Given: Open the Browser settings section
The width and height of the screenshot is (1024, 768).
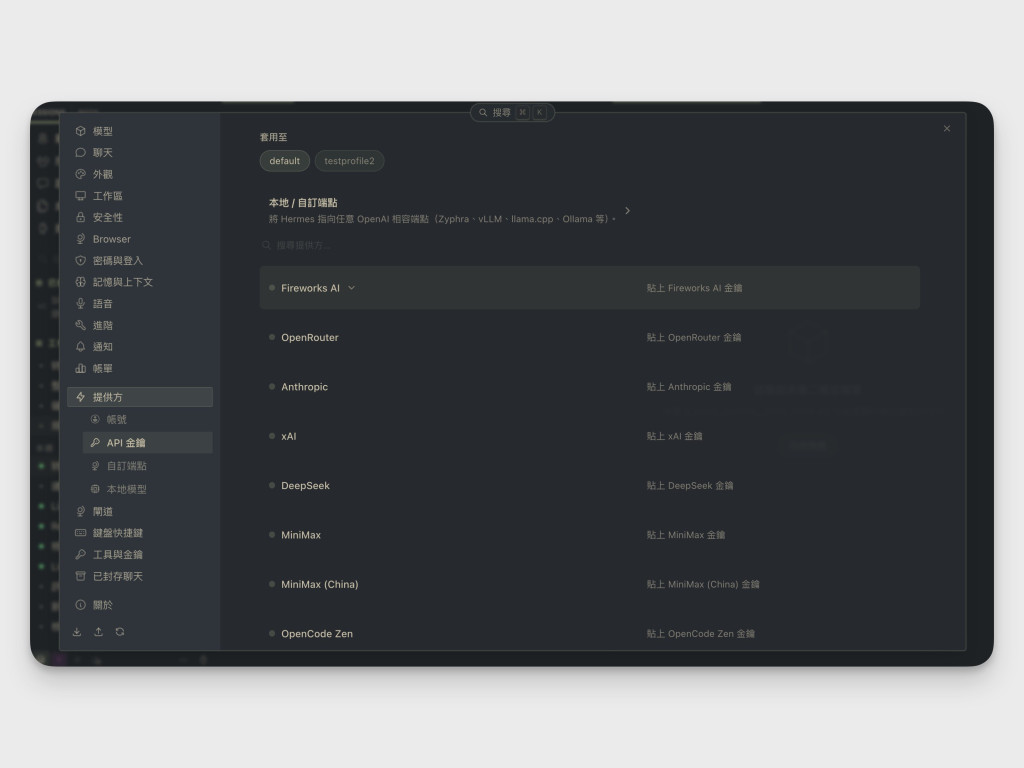Looking at the screenshot, I should pos(140,239).
